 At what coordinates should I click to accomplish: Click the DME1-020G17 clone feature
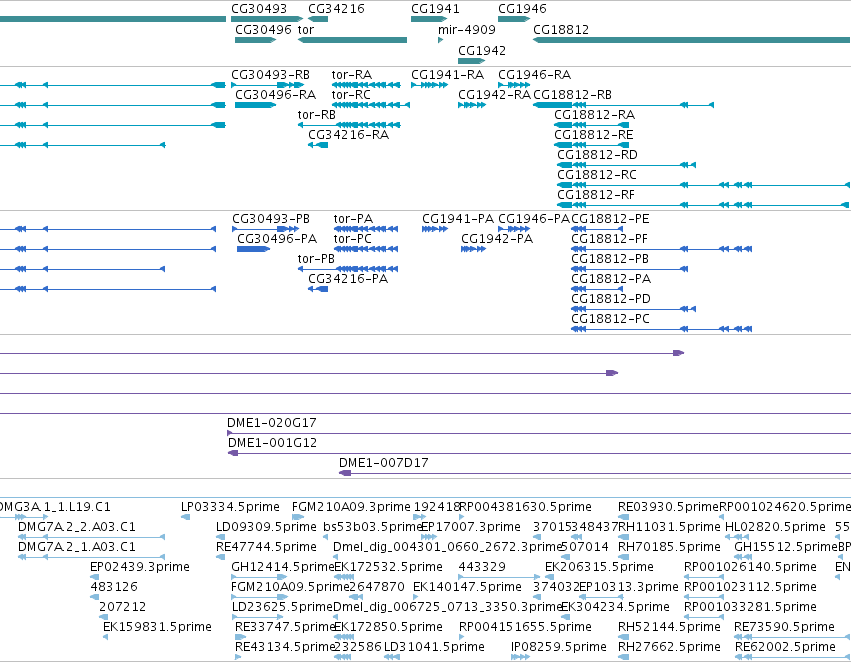tap(539, 434)
